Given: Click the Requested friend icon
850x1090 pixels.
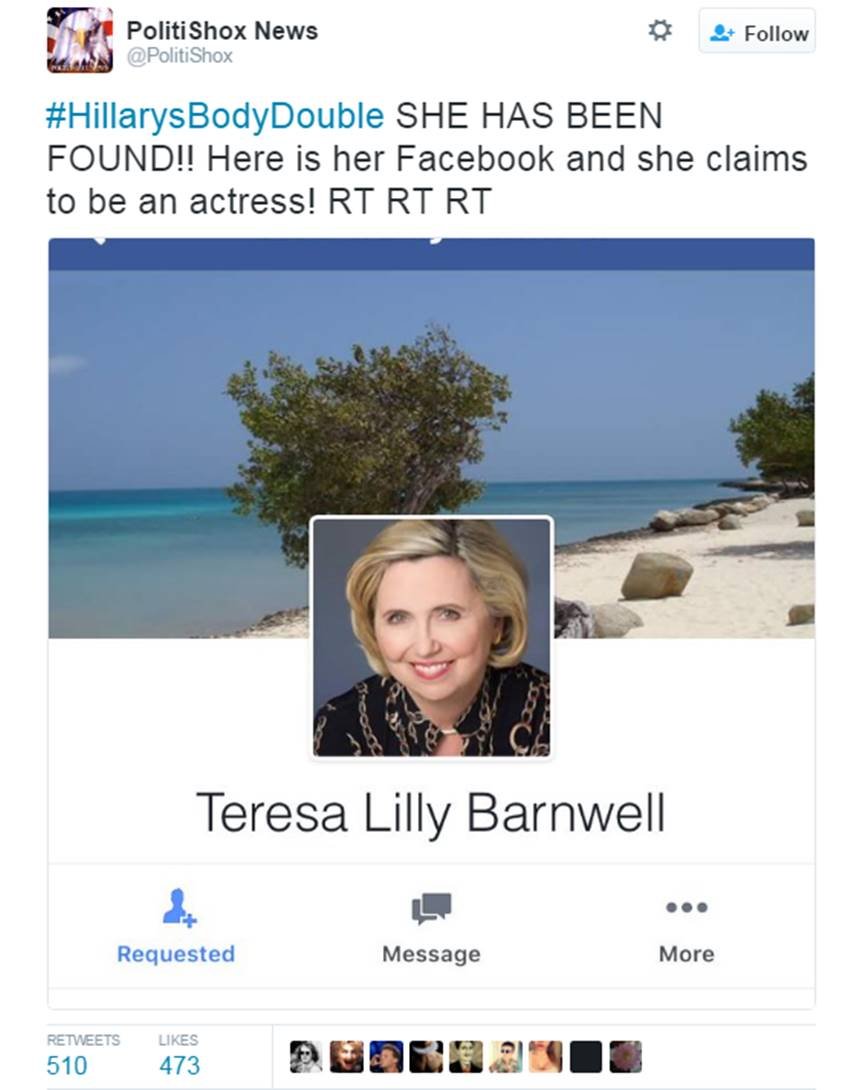Looking at the screenshot, I should 179,907.
